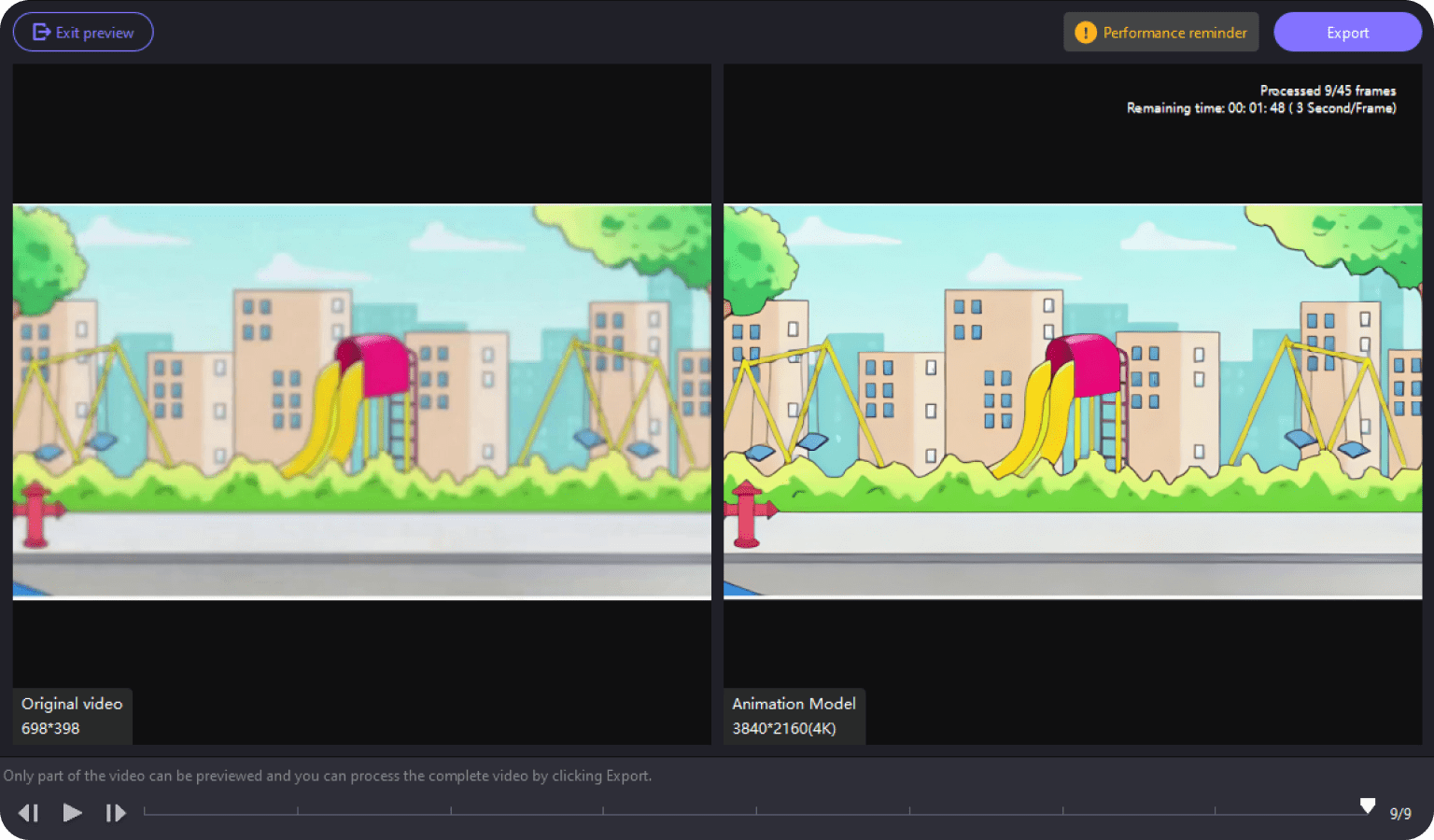Click the 3840*2160(4K) resolution text

(x=783, y=728)
